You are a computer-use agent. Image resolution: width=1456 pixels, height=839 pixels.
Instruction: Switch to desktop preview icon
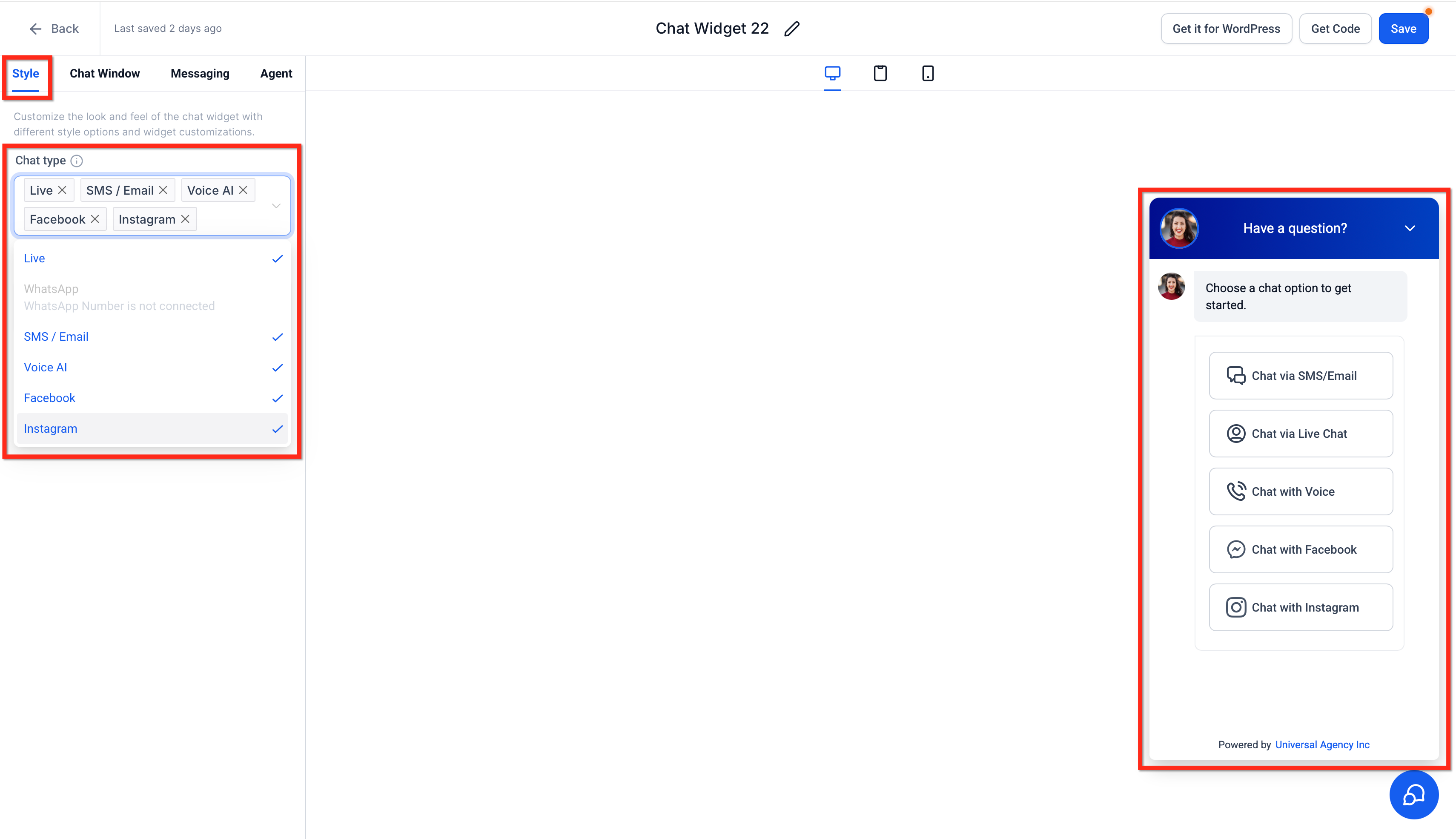pos(832,73)
